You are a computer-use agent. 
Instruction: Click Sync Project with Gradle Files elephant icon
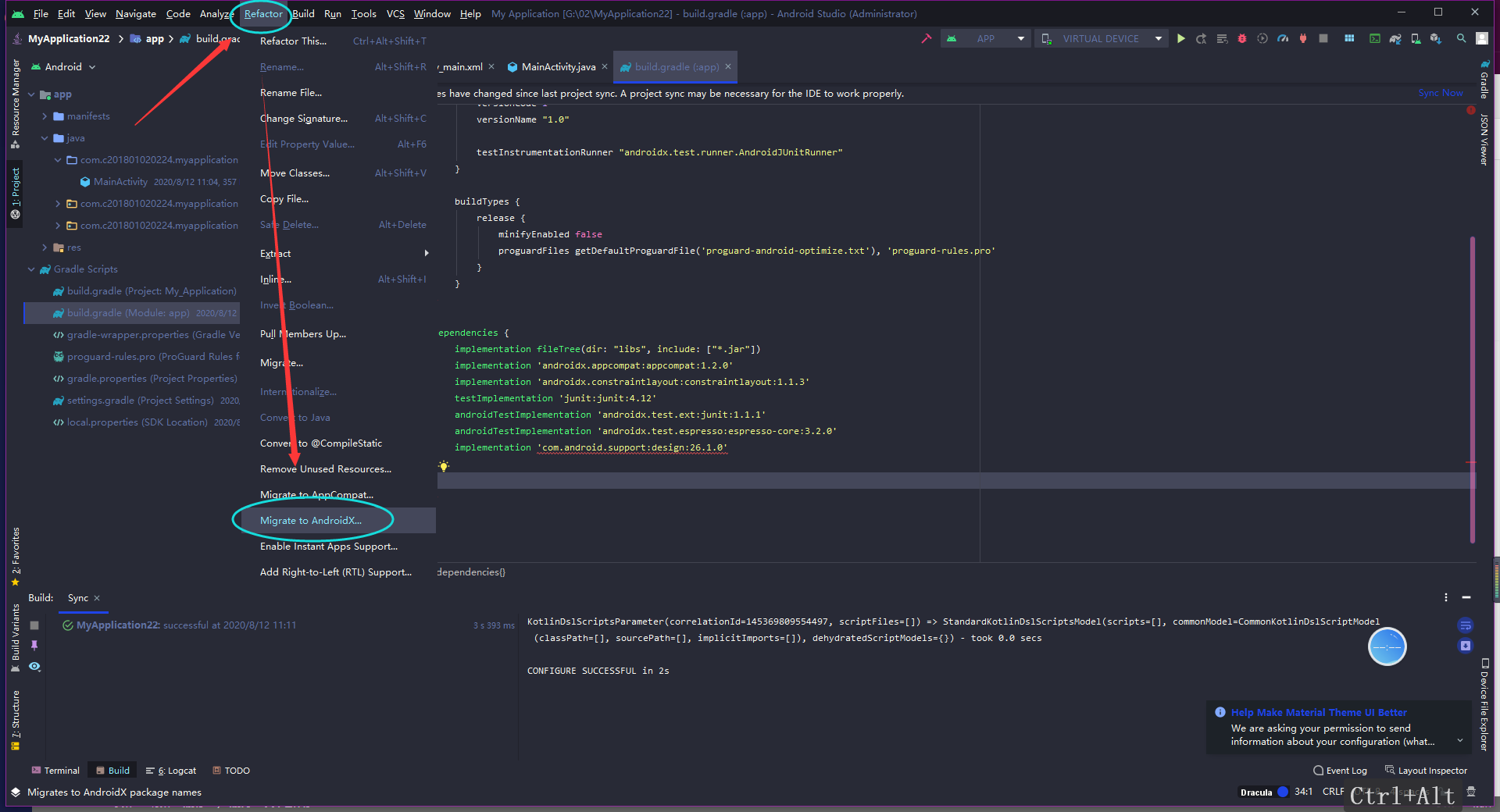(x=1395, y=38)
